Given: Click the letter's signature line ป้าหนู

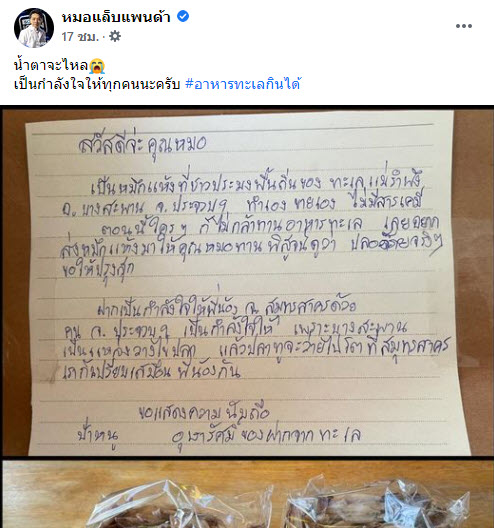Looking at the screenshot, I should tap(98, 436).
